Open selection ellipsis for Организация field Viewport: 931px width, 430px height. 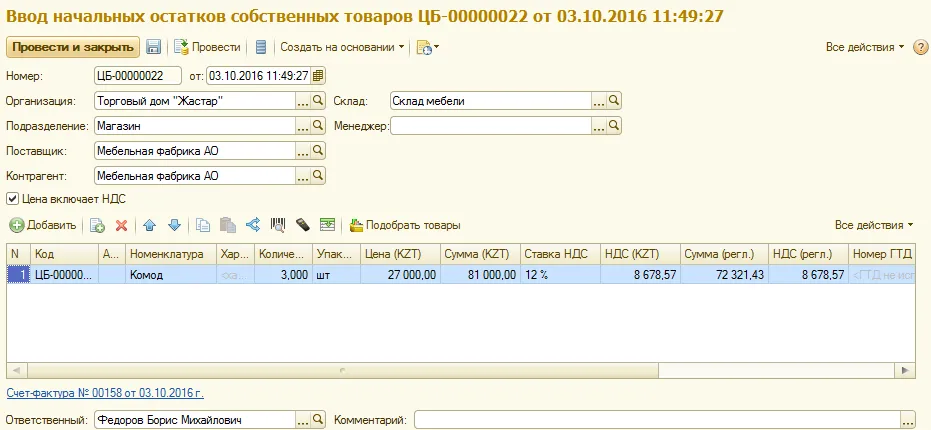point(303,101)
